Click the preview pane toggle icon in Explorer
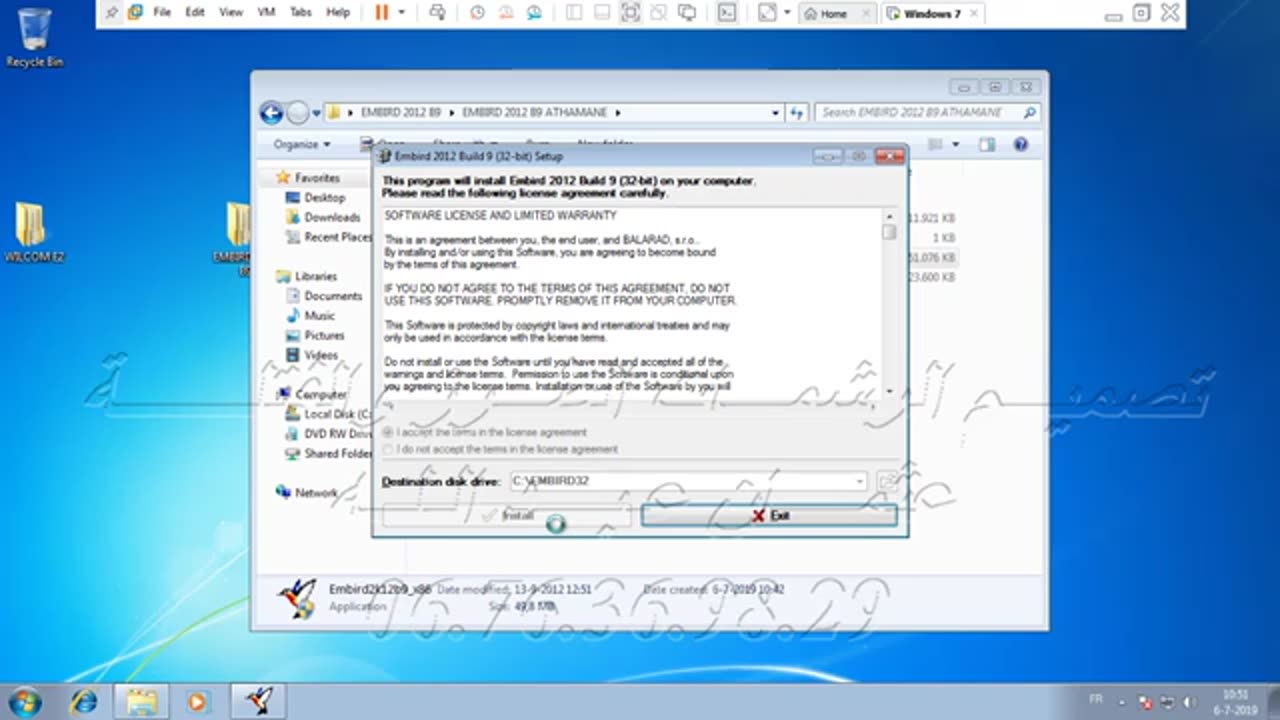The image size is (1280, 720). point(987,144)
